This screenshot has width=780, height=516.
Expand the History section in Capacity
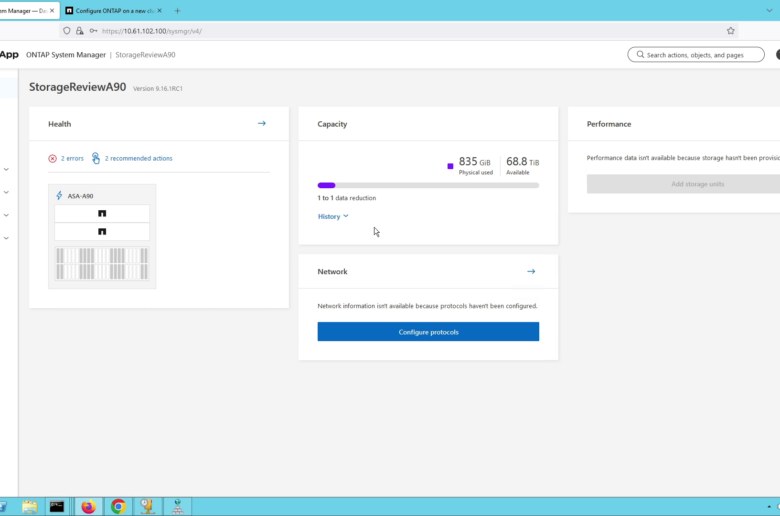click(x=333, y=216)
